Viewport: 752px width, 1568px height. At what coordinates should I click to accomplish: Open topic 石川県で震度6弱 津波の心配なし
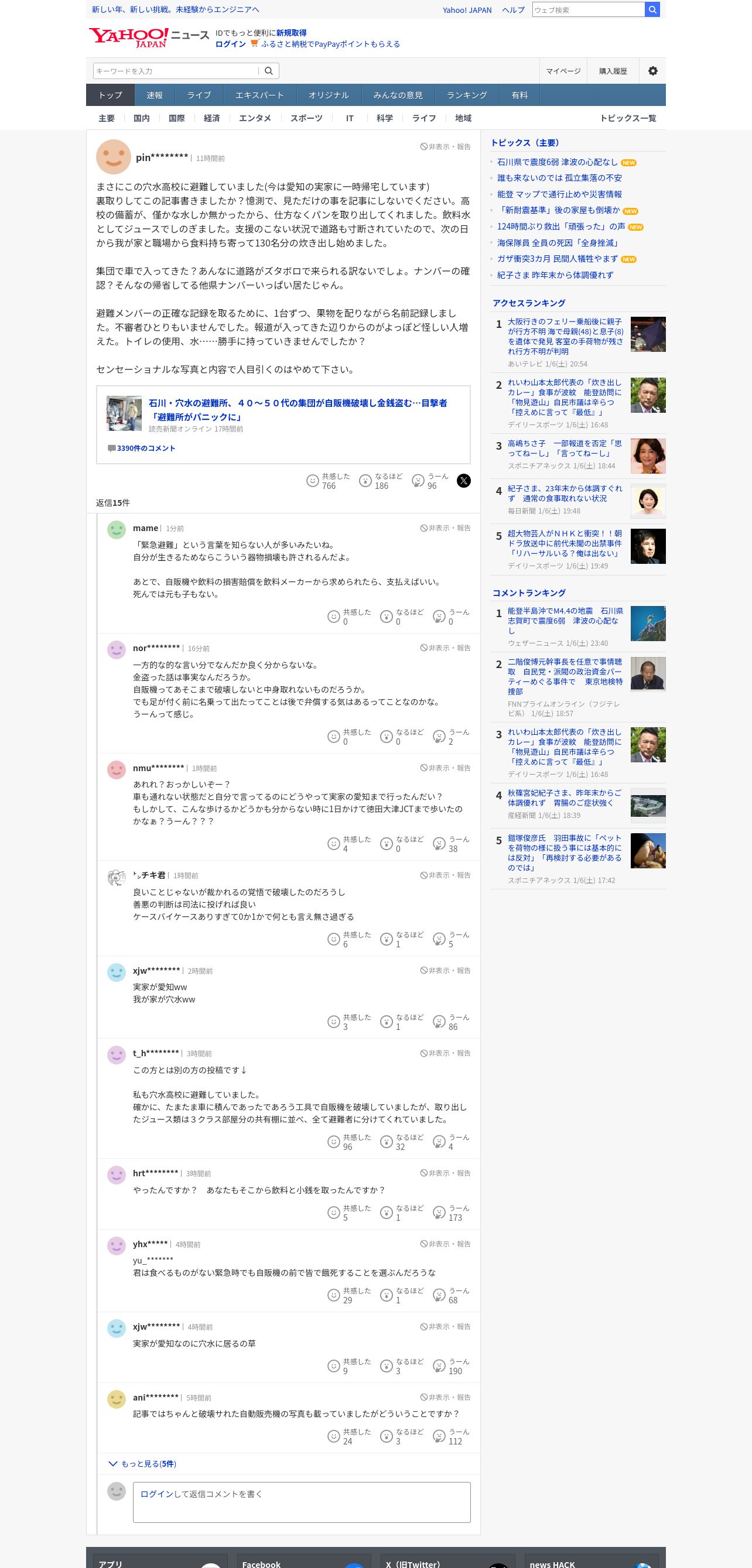pyautogui.click(x=557, y=162)
